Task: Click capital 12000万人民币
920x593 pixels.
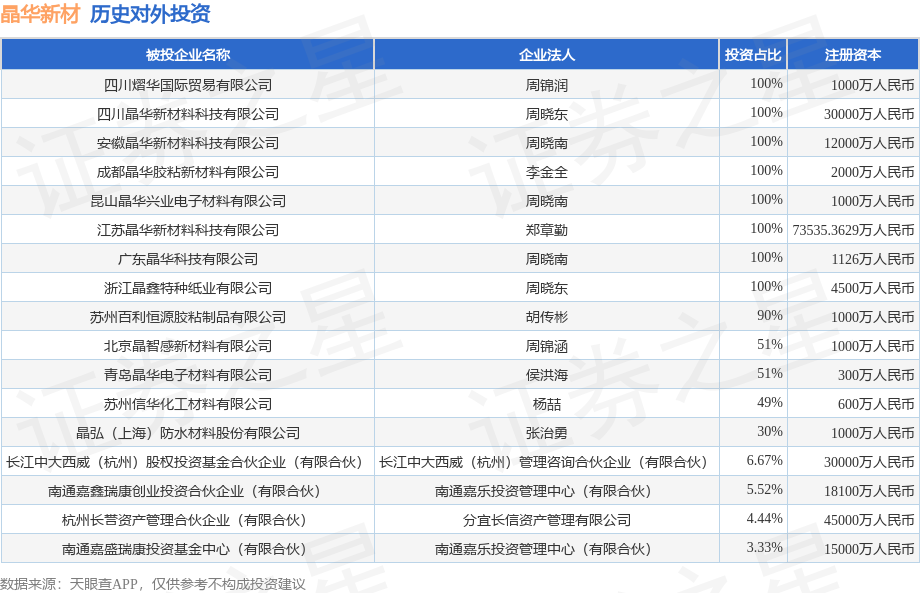Action: click(869, 143)
